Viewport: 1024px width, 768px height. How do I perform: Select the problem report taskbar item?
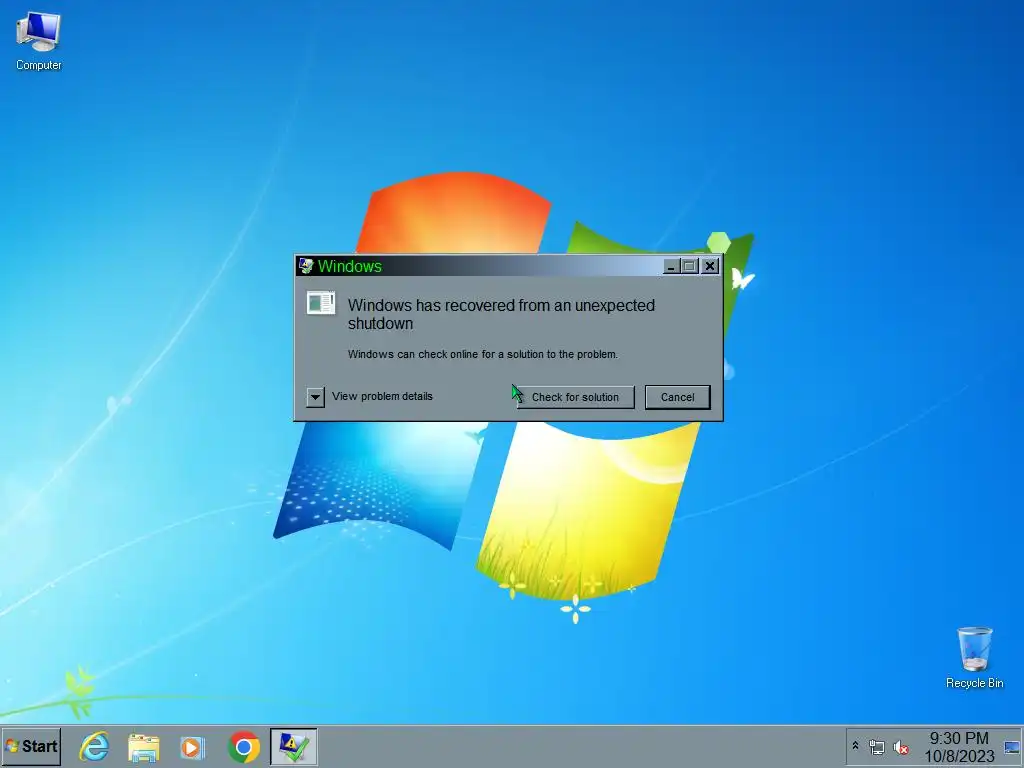[294, 746]
